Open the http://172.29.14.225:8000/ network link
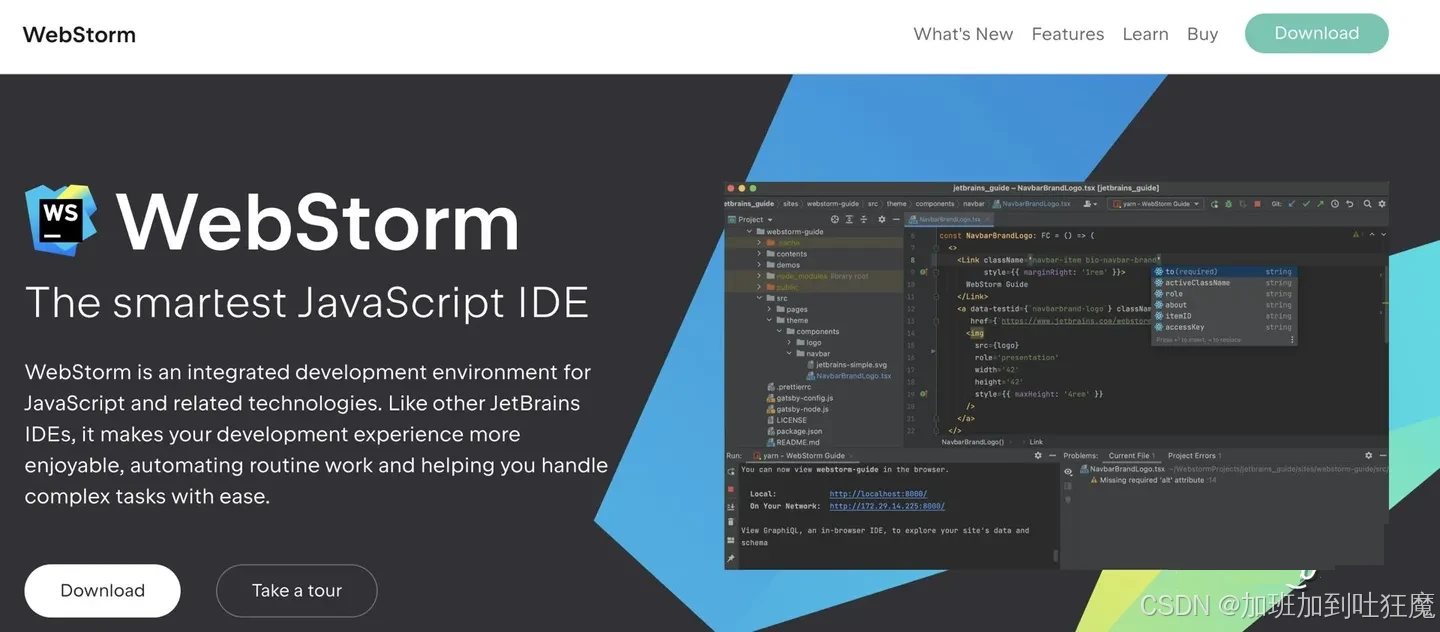1440x632 pixels. pos(887,506)
